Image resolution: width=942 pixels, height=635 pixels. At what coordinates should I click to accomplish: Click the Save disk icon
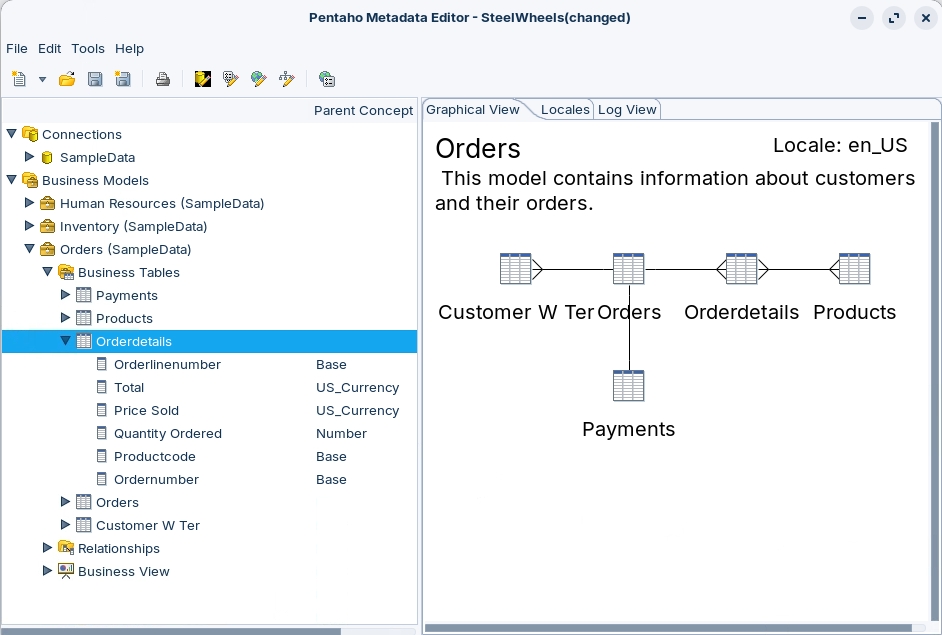(x=95, y=79)
